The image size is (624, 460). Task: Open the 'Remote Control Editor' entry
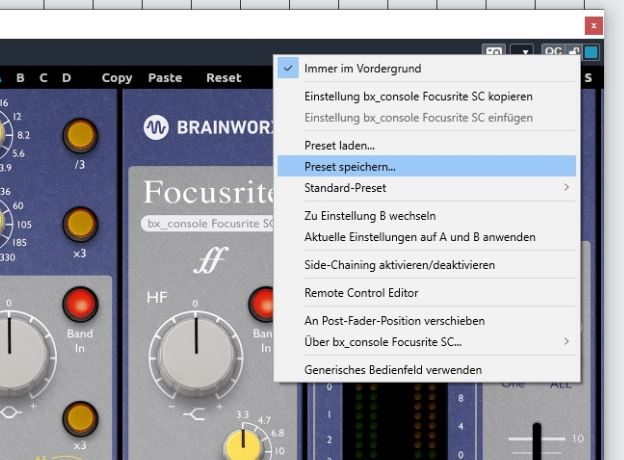click(427, 293)
